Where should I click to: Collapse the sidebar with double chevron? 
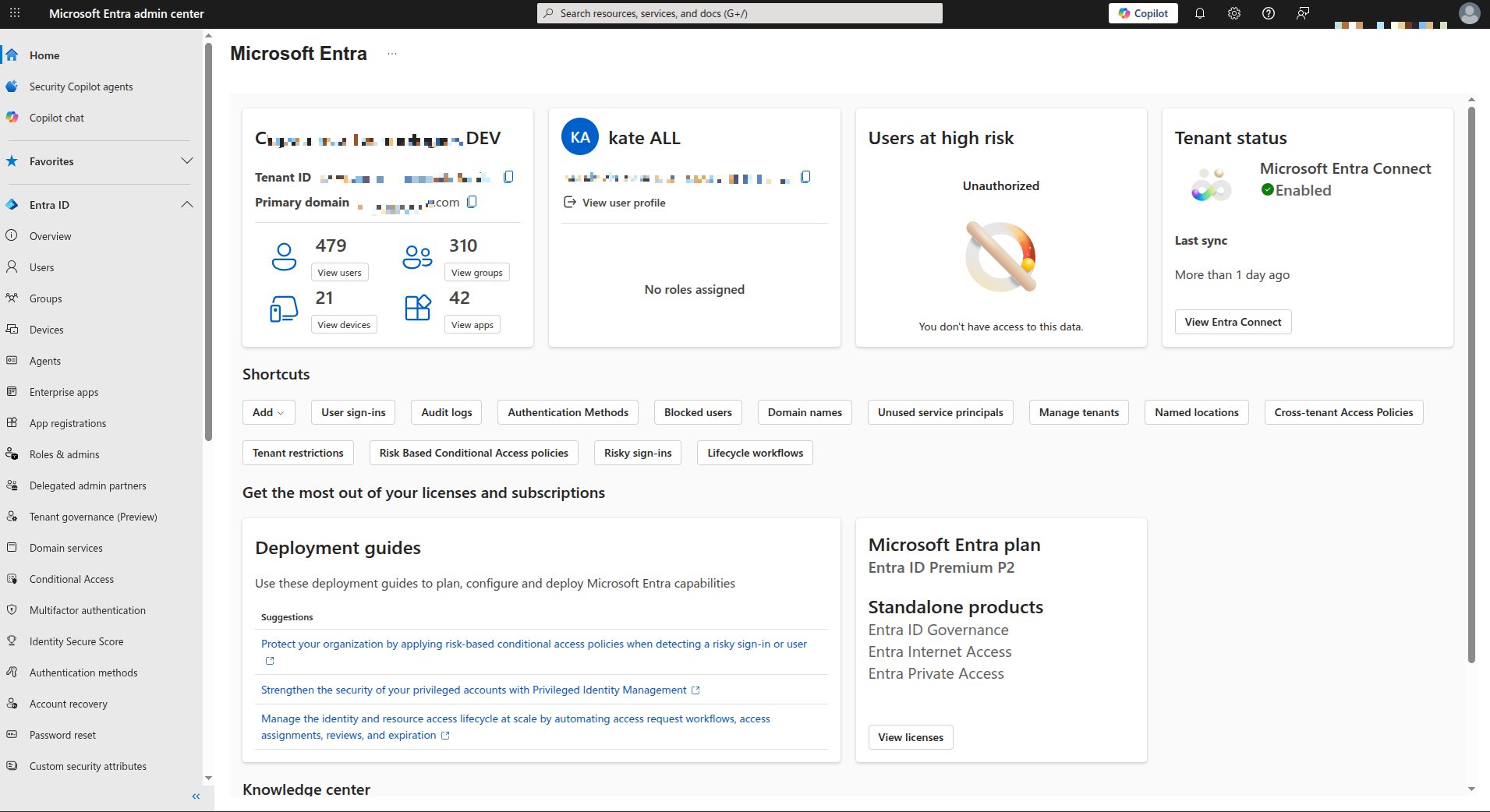pos(196,796)
